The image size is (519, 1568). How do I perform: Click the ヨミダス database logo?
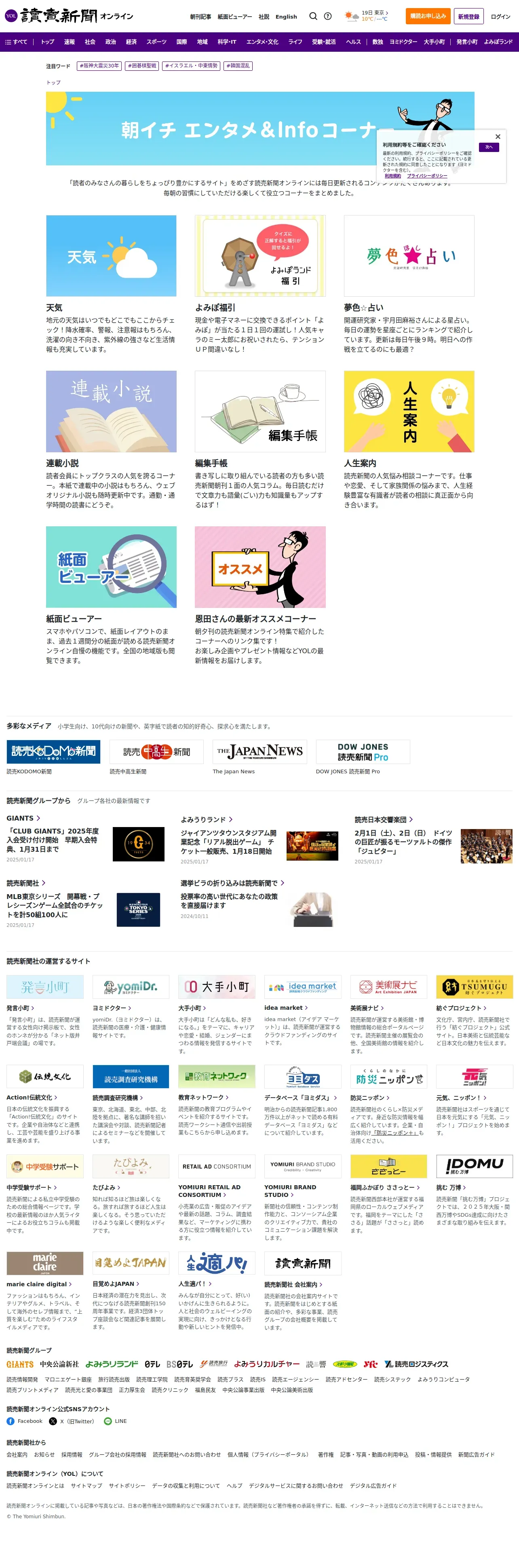302,1077
